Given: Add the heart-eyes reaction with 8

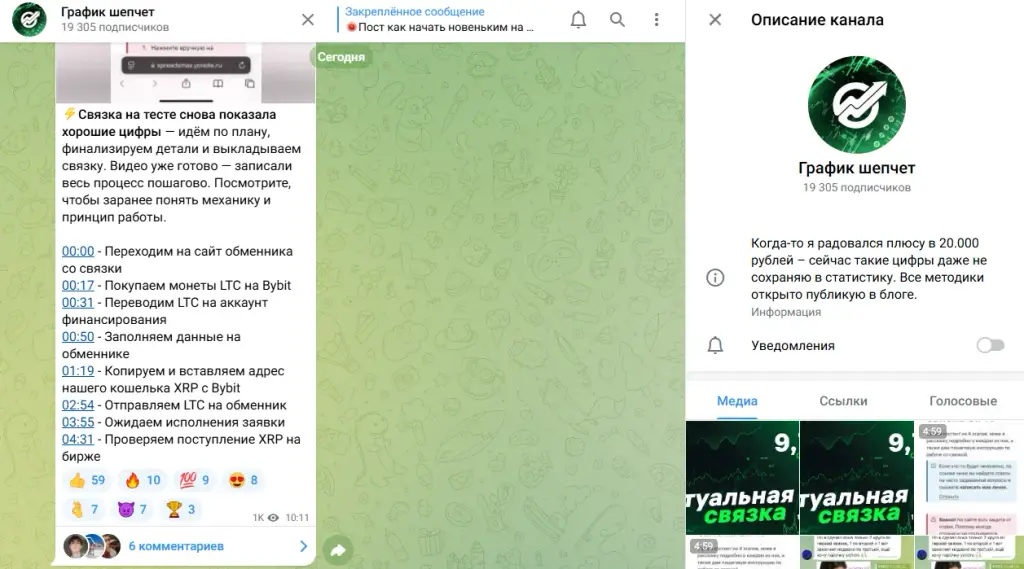Looking at the screenshot, I should pyautogui.click(x=243, y=480).
